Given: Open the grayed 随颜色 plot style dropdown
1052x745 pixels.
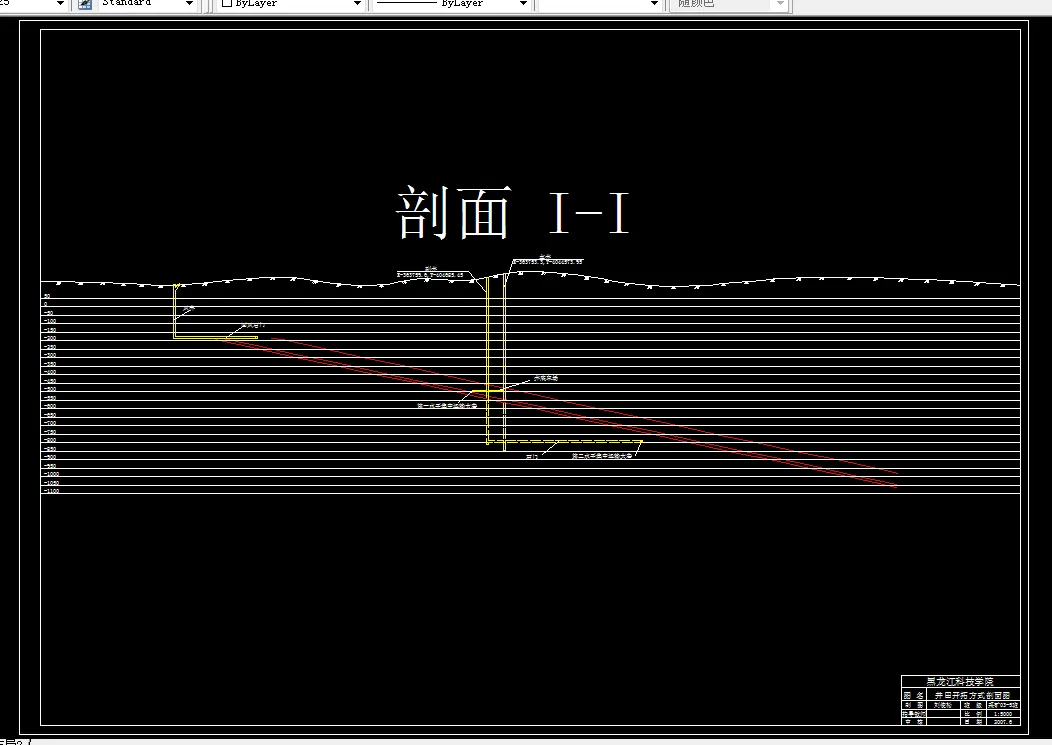Looking at the screenshot, I should [780, 3].
